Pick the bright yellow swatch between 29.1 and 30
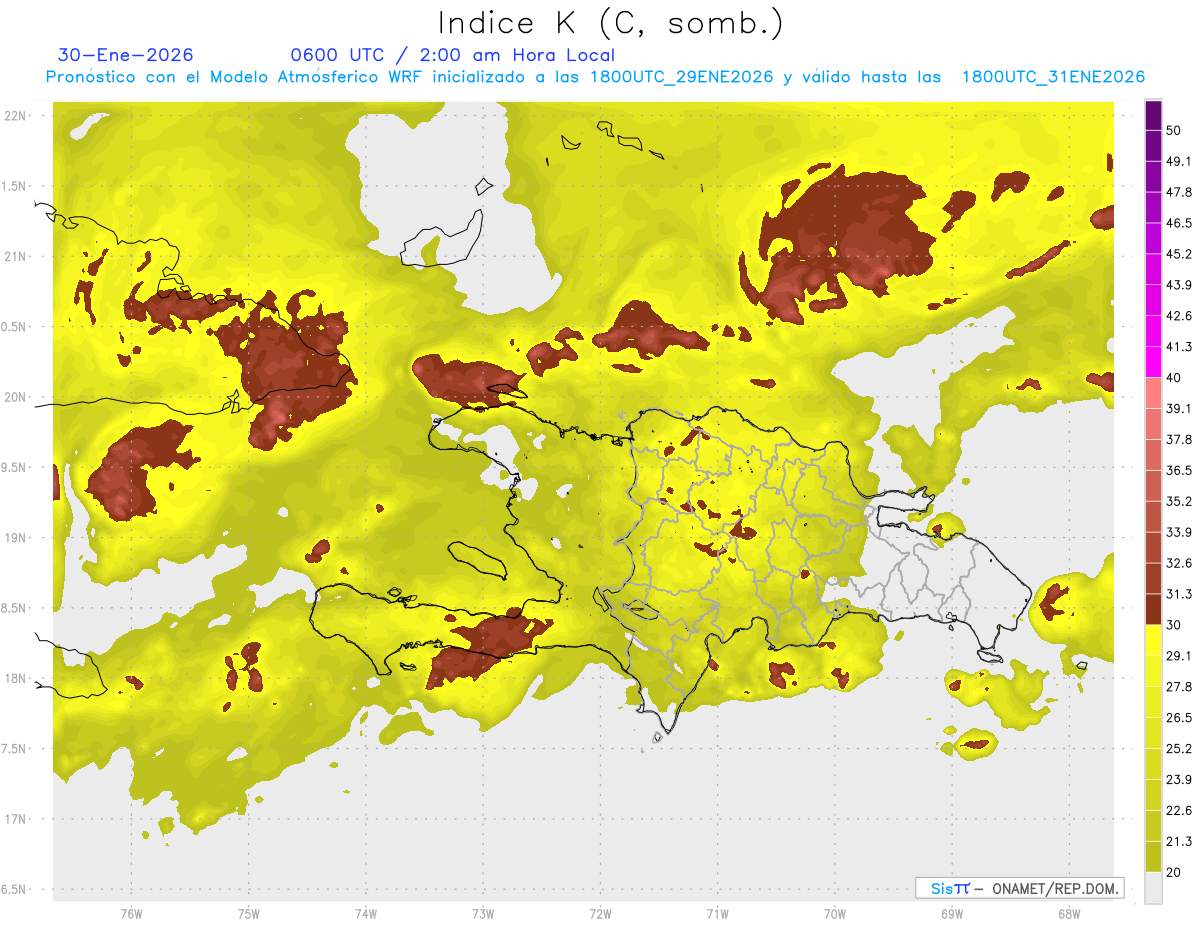This screenshot has width=1200, height=927. [1153, 640]
